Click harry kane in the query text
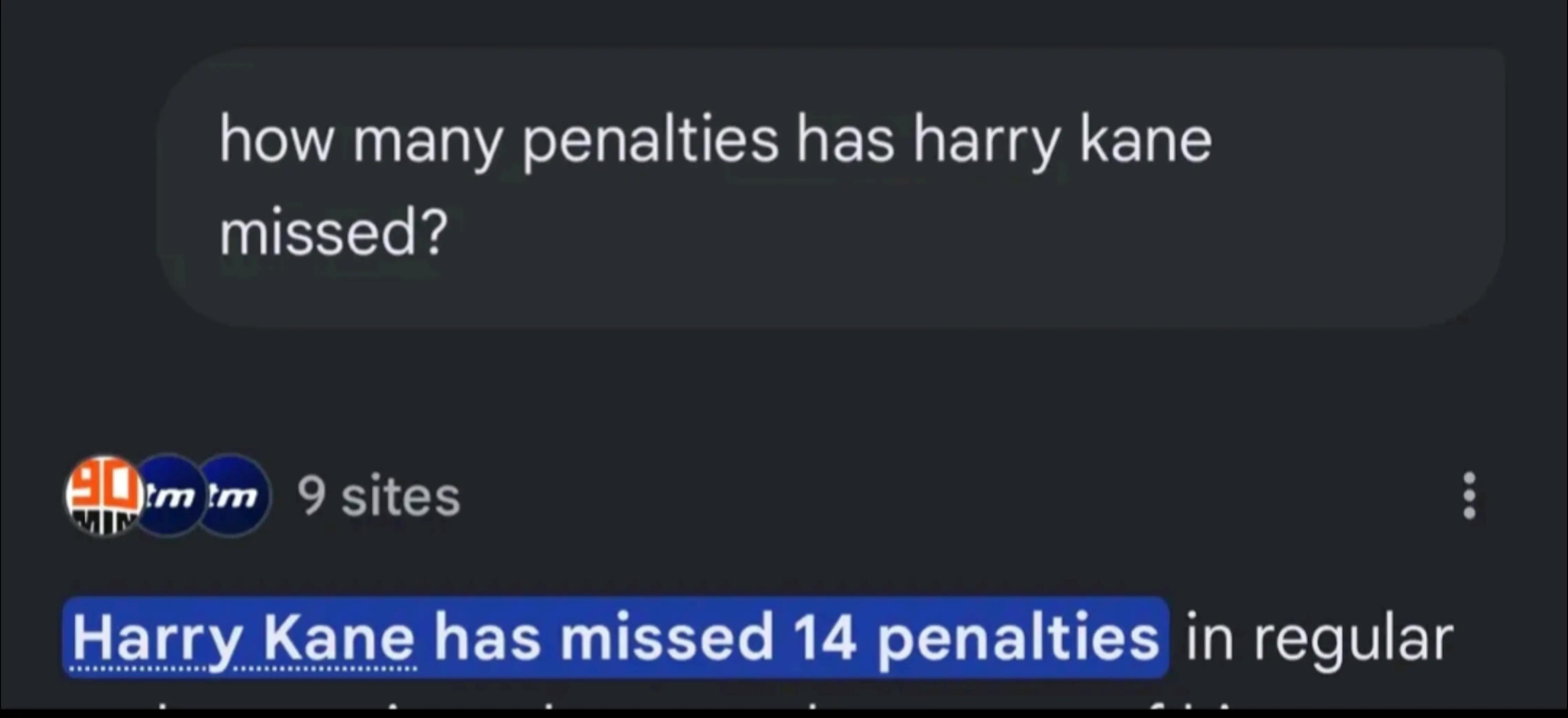1568x718 pixels. (x=1062, y=141)
